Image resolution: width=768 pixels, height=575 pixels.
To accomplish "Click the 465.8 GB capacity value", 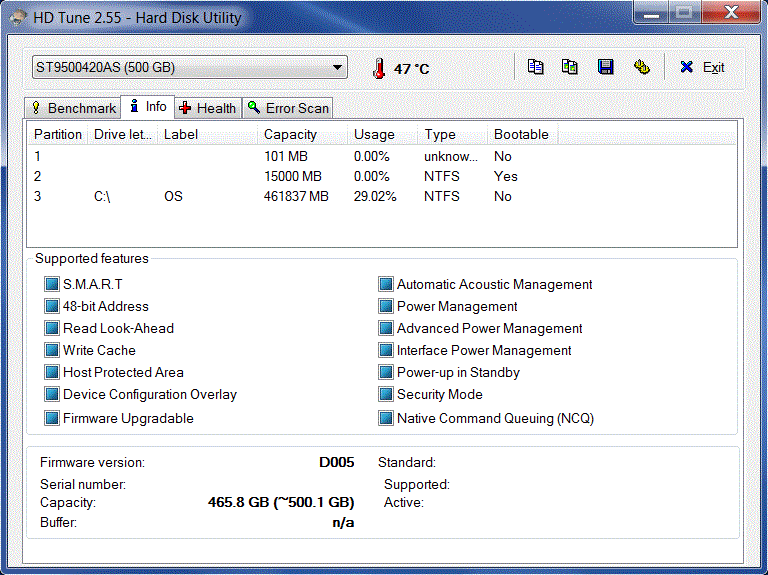I will click(281, 503).
